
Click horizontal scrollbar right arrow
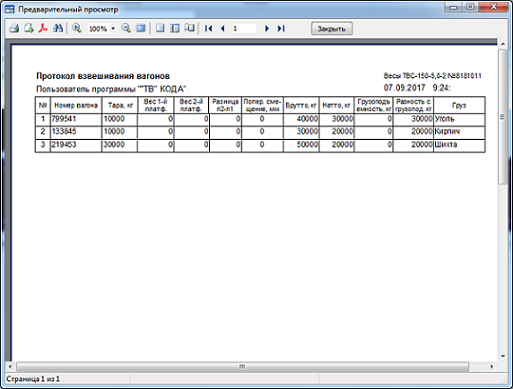492,367
